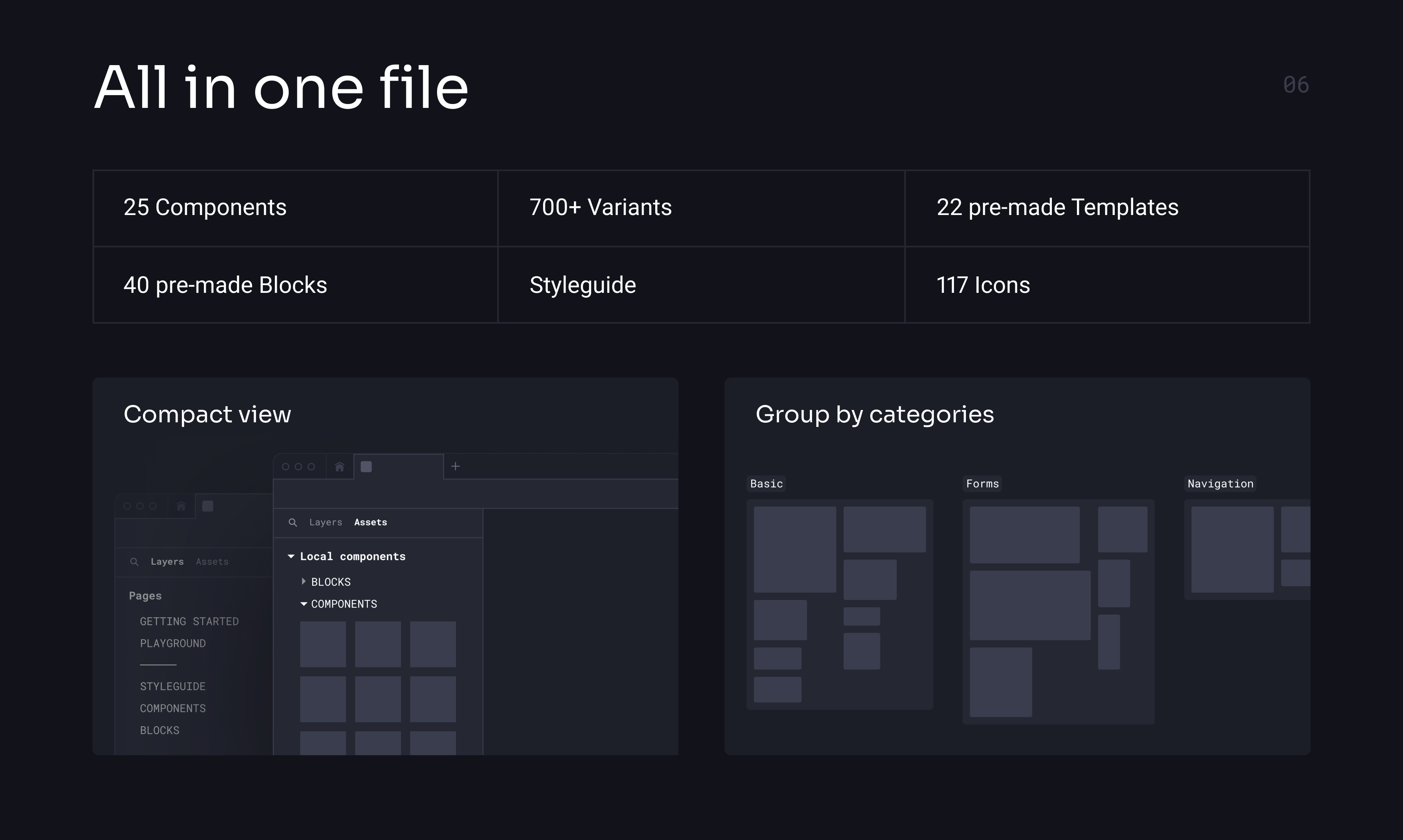The height and width of the screenshot is (840, 1403).
Task: Collapse the COMPONENTS group arrow
Action: (x=304, y=604)
